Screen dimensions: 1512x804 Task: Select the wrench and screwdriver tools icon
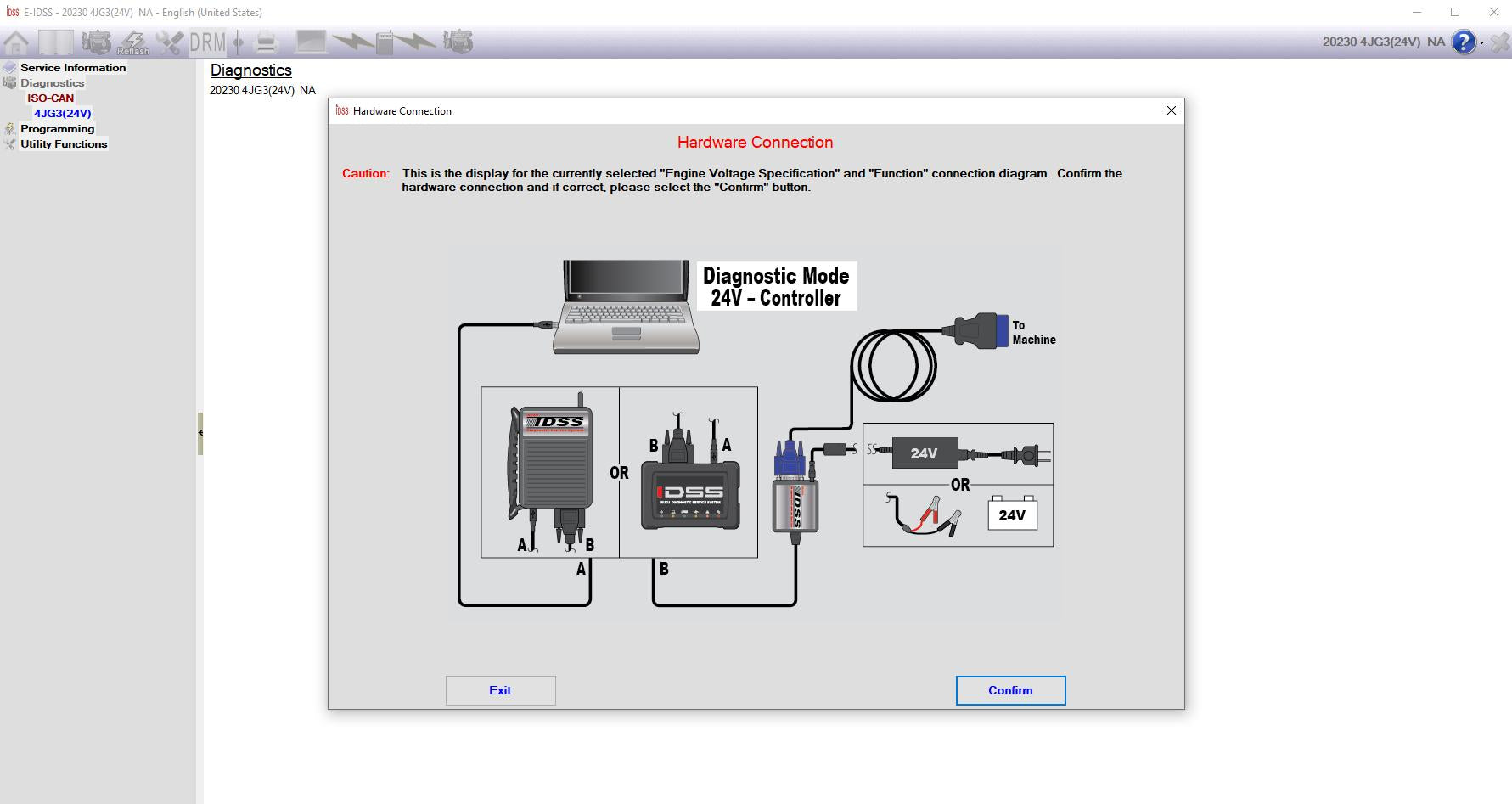170,42
